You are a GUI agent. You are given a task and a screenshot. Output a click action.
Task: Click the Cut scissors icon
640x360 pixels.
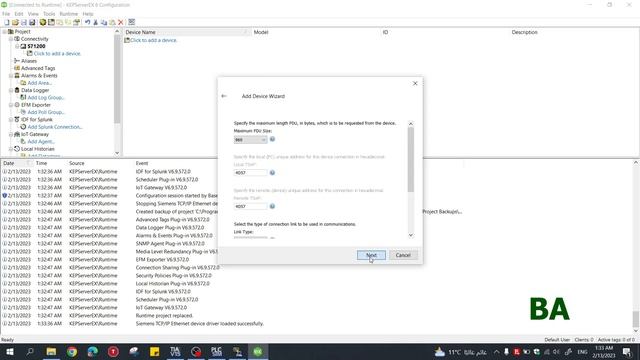[x=96, y=22]
